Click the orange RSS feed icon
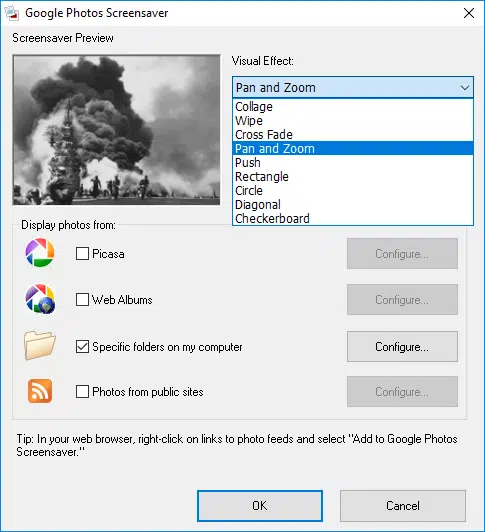This screenshot has height=532, width=485. point(40,391)
